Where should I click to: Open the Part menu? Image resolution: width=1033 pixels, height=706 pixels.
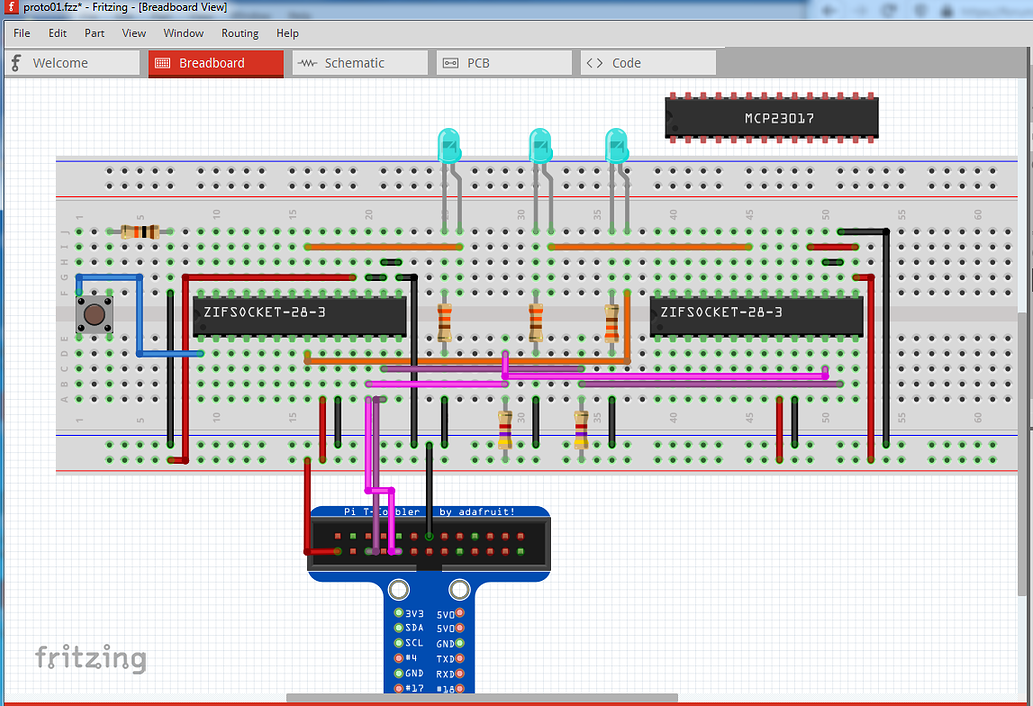click(94, 33)
